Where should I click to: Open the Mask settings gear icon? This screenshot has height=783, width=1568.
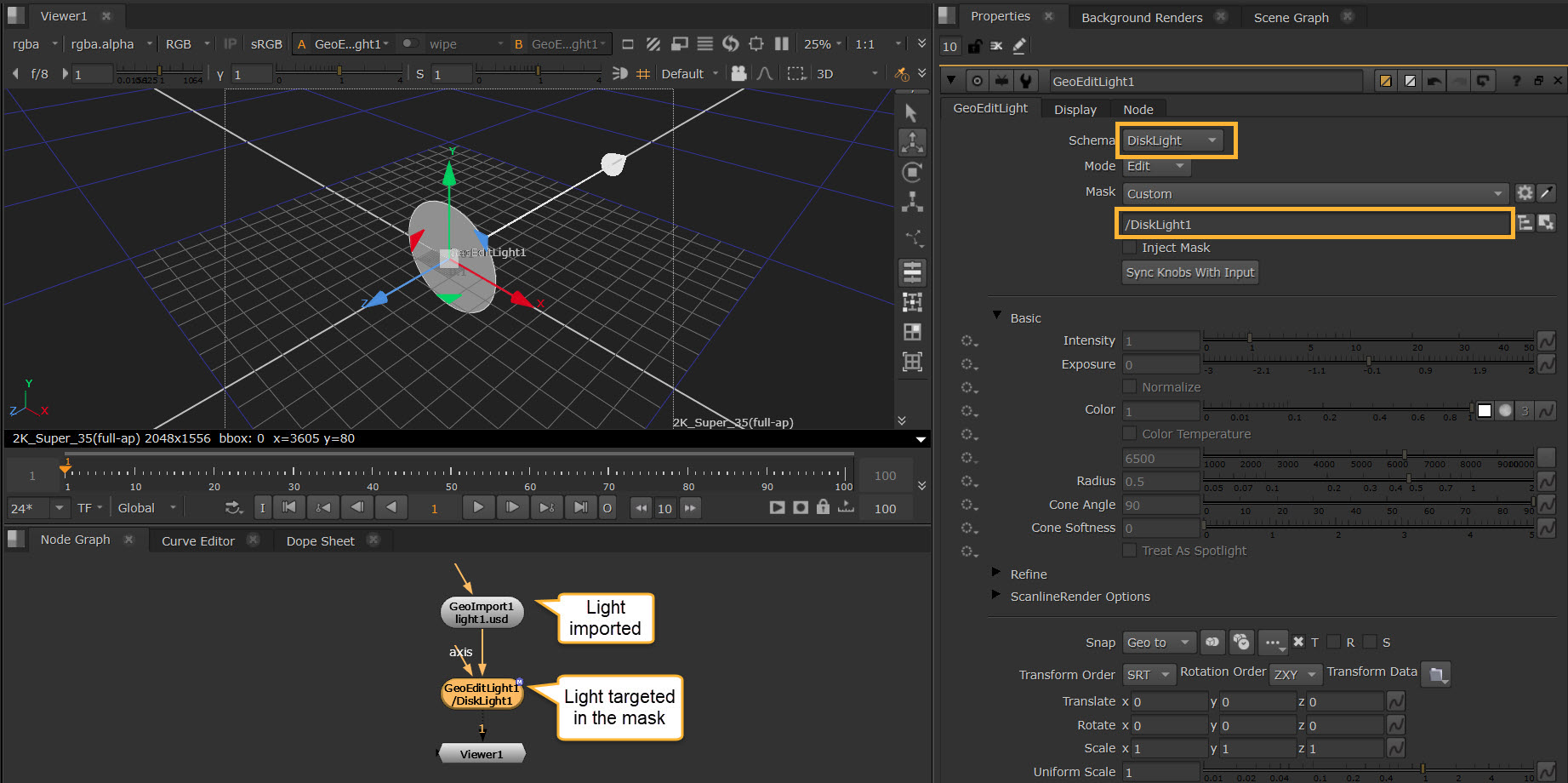point(1524,193)
